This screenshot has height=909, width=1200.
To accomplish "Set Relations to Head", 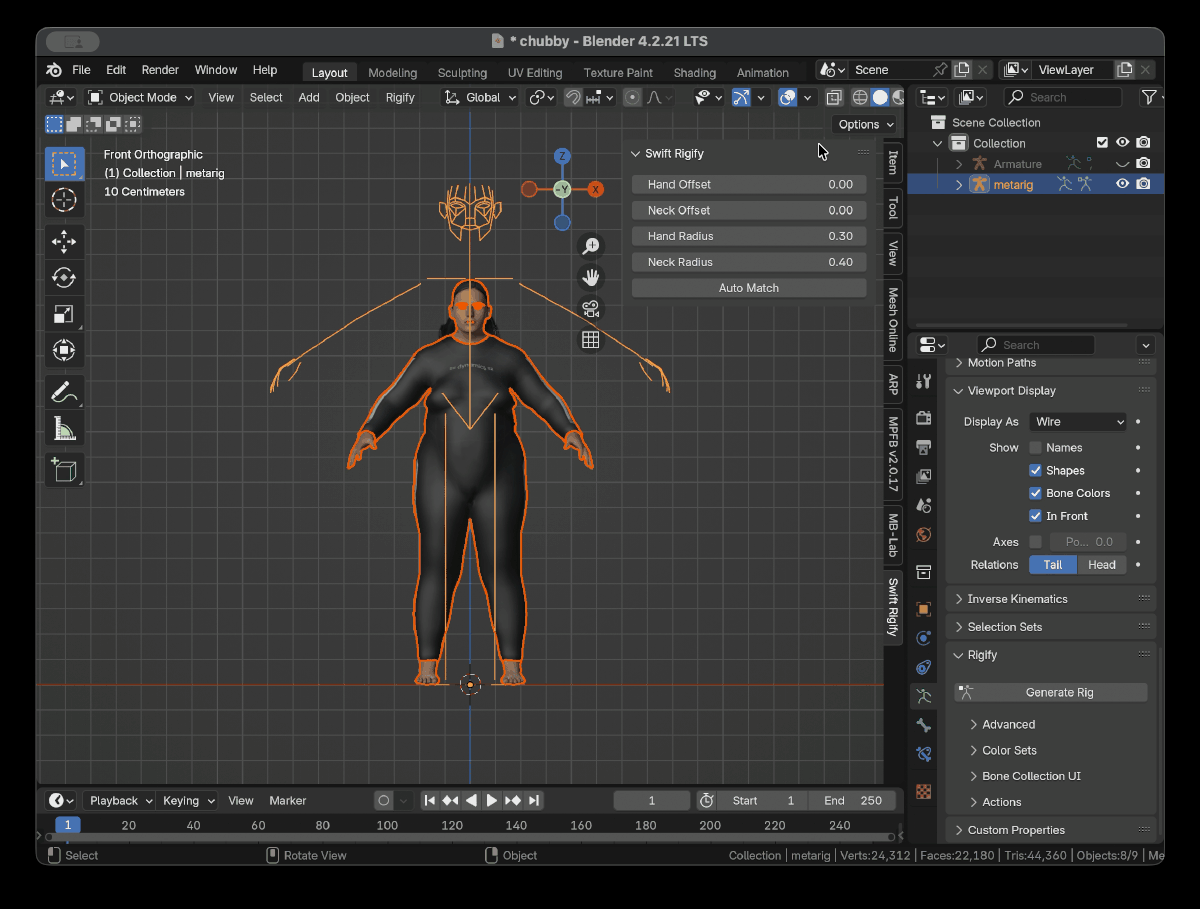I will (1102, 565).
